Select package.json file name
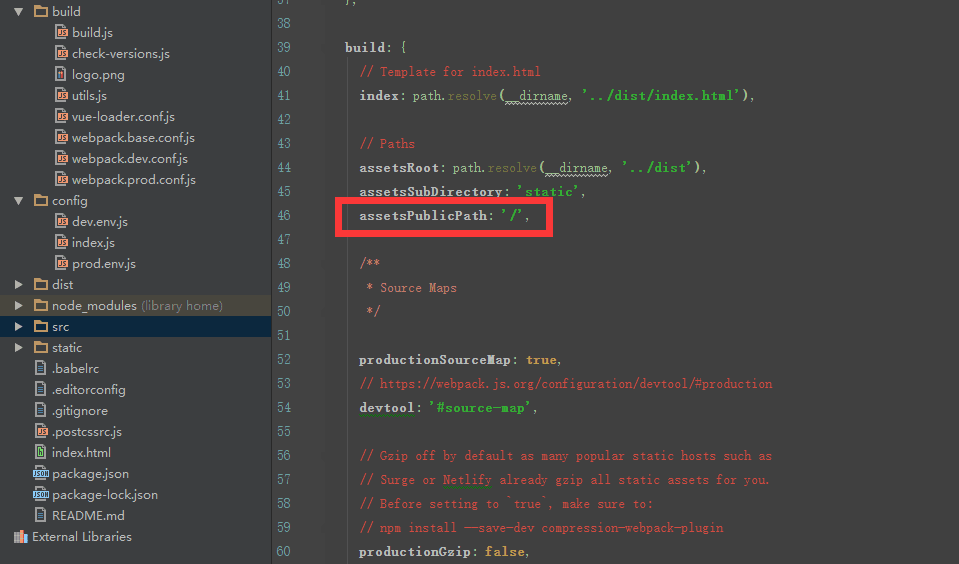959x564 pixels. [91, 474]
